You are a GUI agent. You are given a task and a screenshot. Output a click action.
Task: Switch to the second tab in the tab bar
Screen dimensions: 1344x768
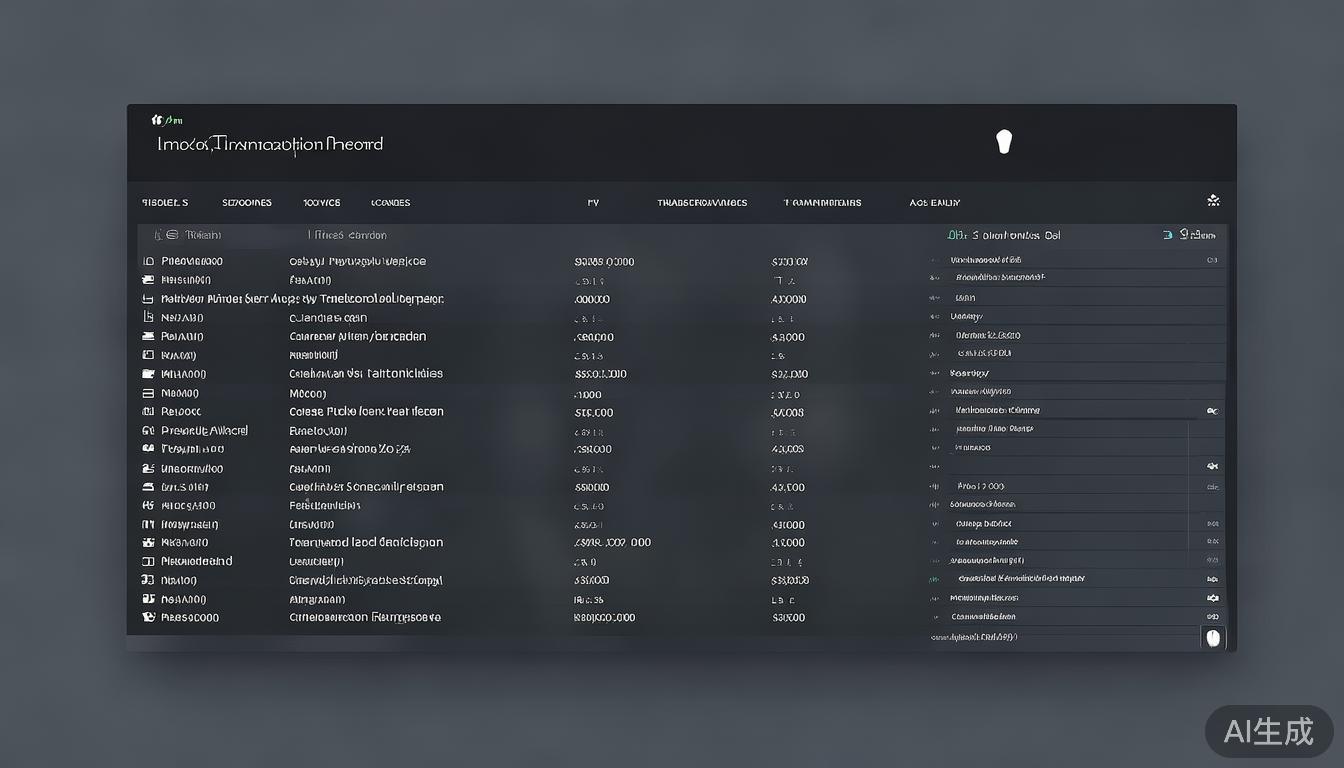point(246,203)
